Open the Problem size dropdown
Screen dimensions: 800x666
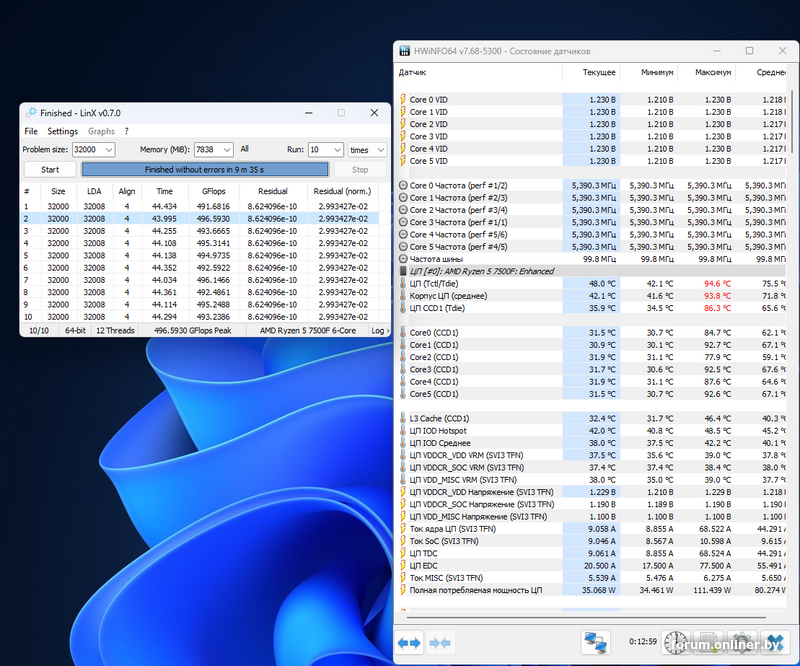[x=107, y=150]
